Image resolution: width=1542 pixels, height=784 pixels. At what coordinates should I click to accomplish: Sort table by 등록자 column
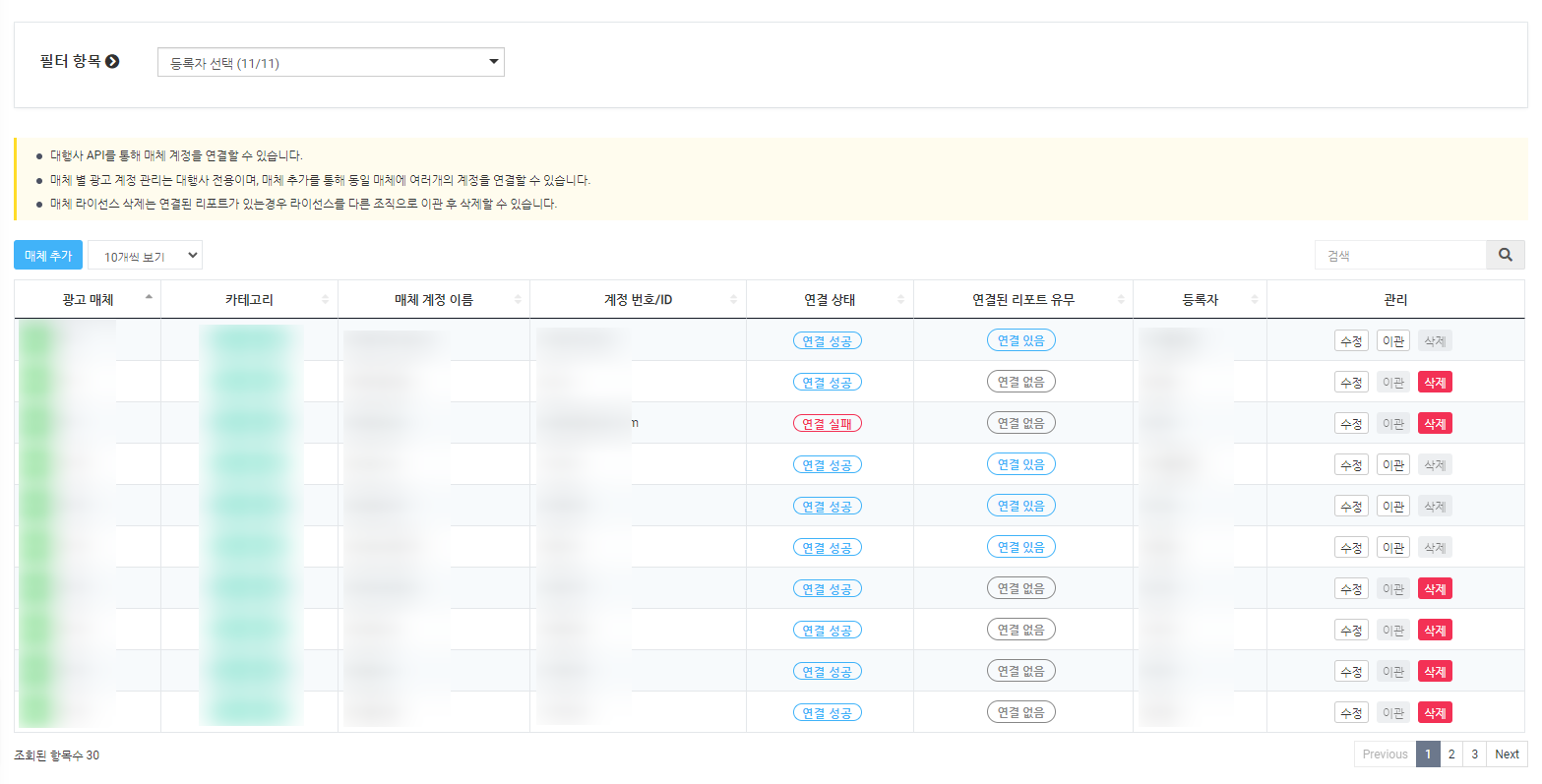[x=1200, y=299]
